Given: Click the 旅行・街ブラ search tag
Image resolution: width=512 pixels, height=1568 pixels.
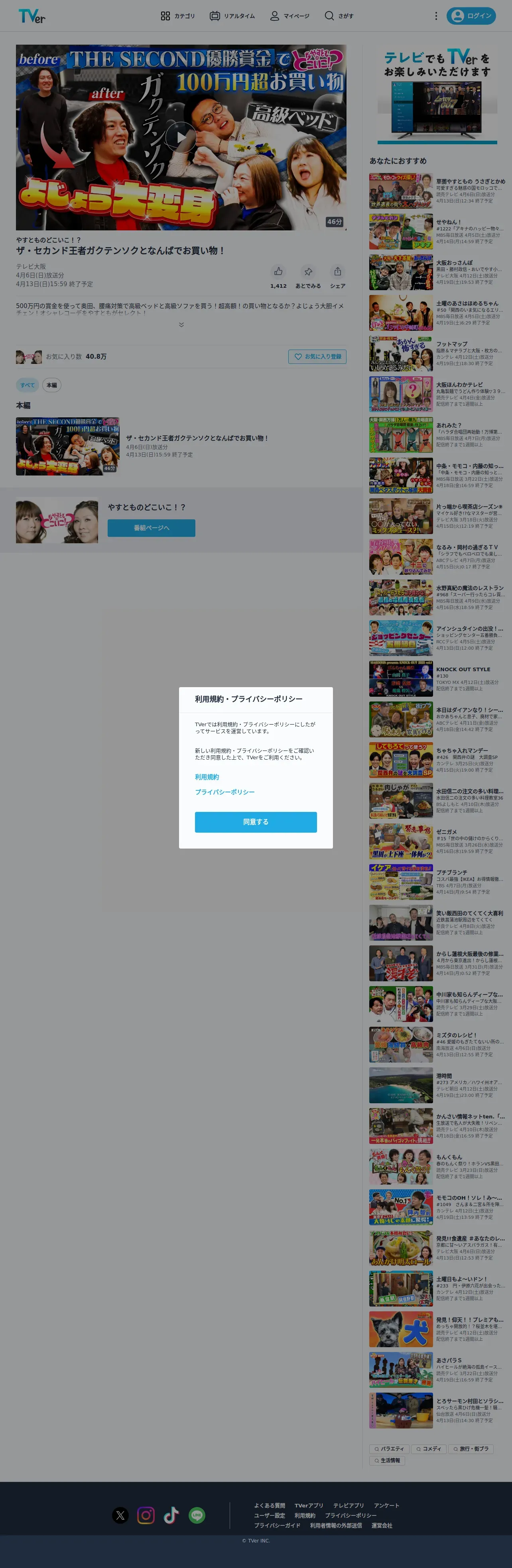Looking at the screenshot, I should coord(471,1449).
